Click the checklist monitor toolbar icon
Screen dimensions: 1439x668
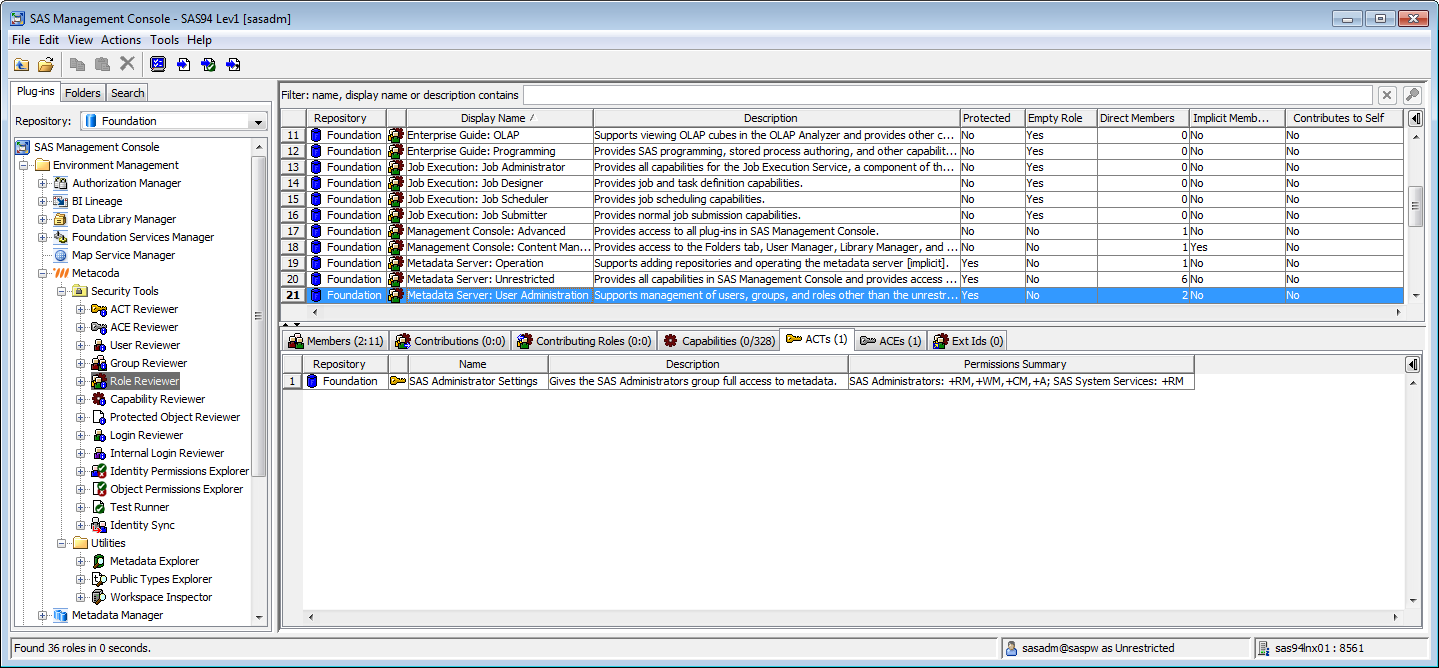[x=158, y=64]
